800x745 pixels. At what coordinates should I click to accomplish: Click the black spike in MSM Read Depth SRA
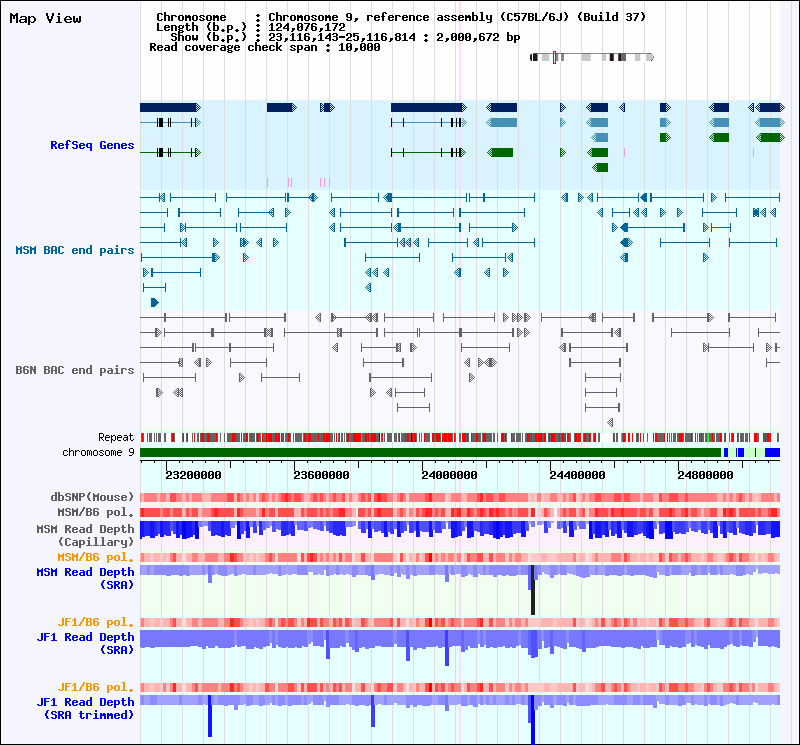tap(533, 590)
